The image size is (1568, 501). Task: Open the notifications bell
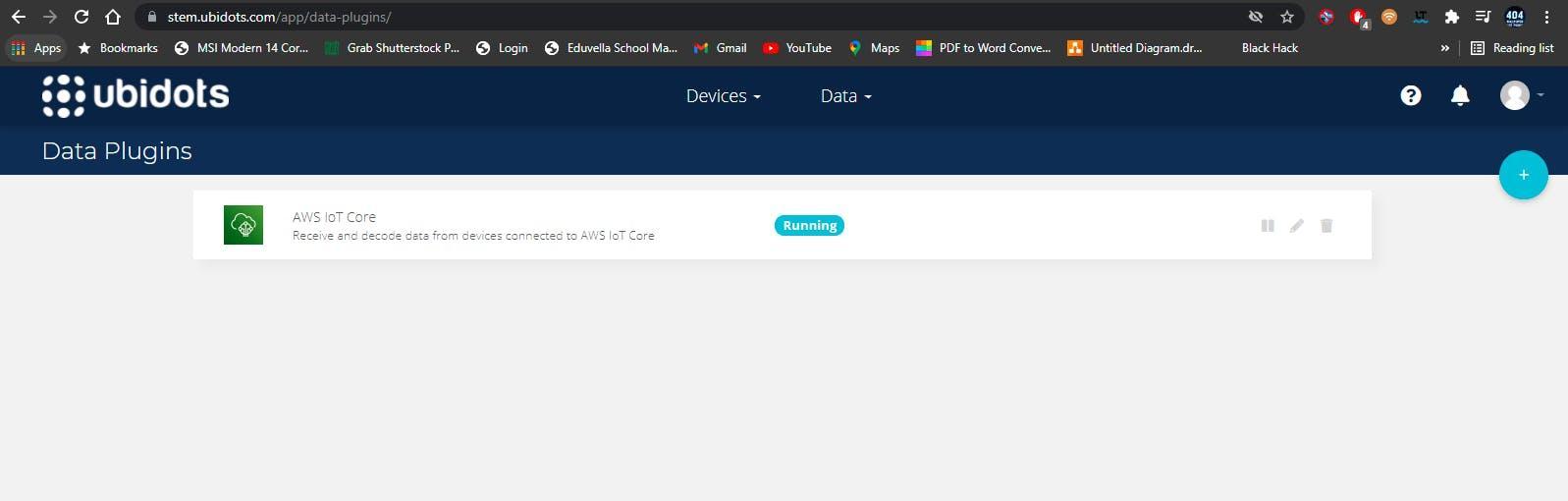point(1460,95)
